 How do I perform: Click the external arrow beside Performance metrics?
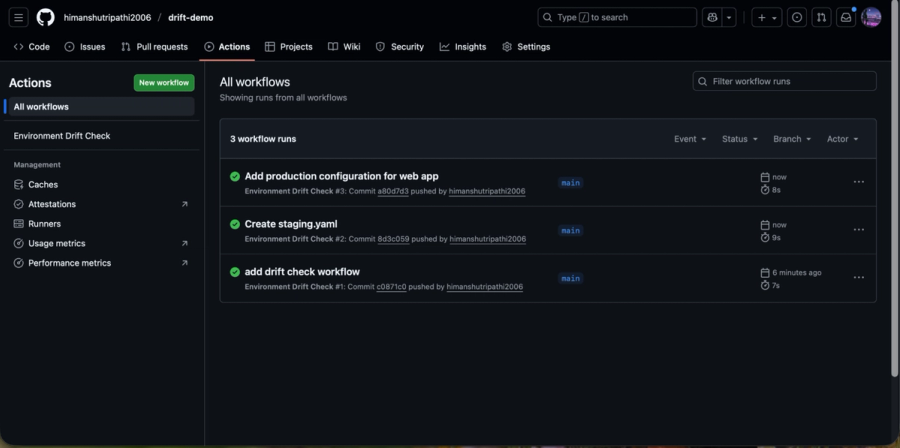pos(184,263)
